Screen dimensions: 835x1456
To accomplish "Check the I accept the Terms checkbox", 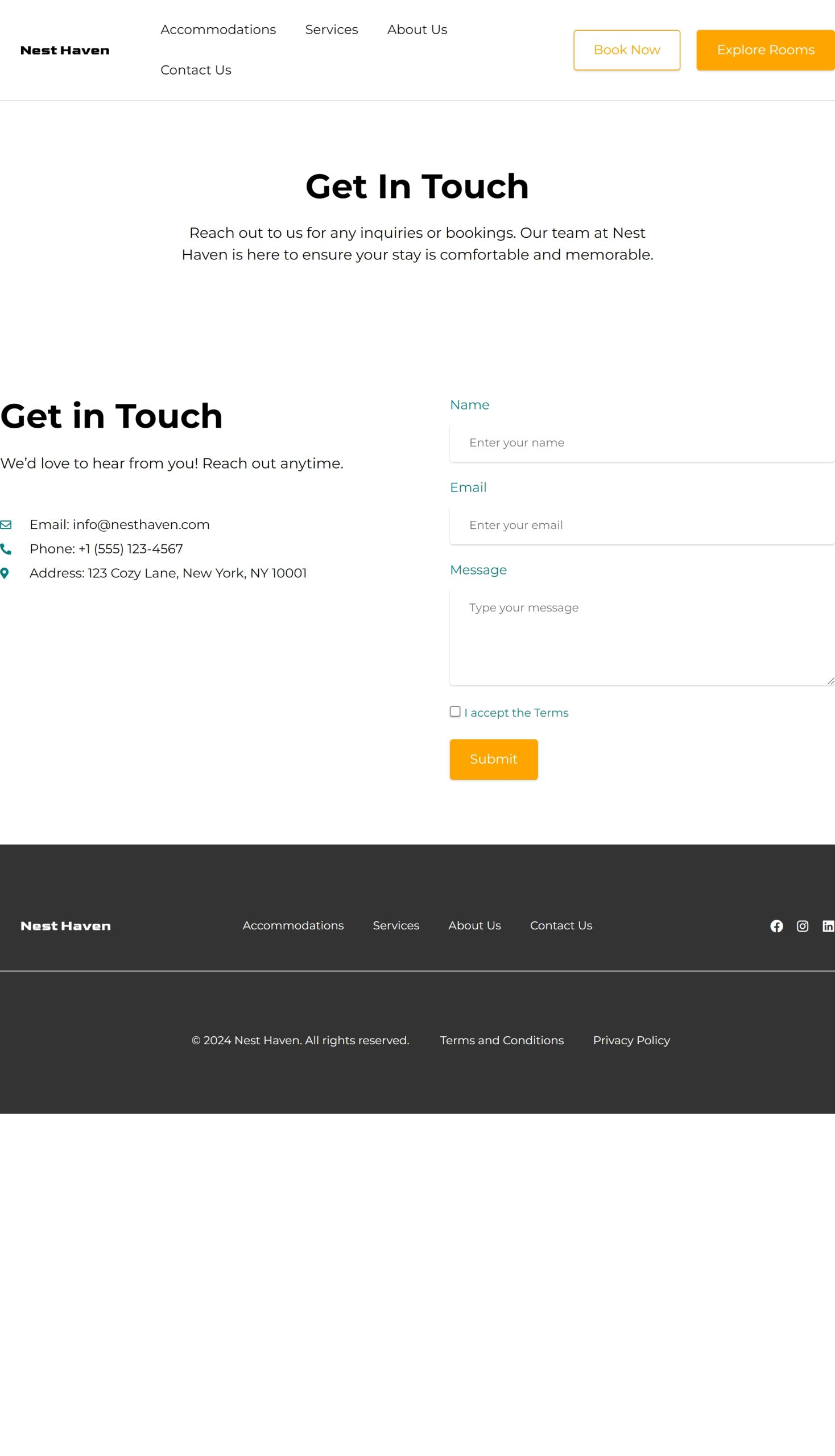I will pos(455,712).
